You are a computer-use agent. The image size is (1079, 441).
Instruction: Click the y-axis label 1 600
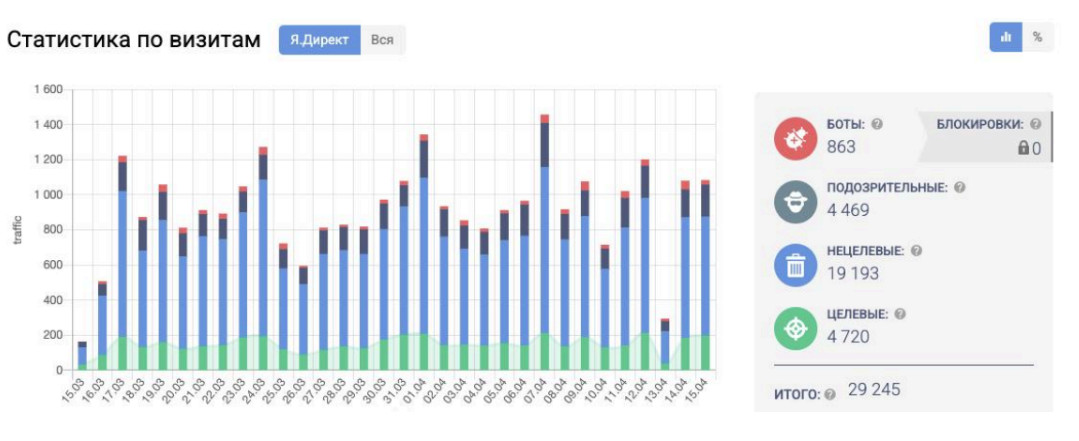coord(48,89)
